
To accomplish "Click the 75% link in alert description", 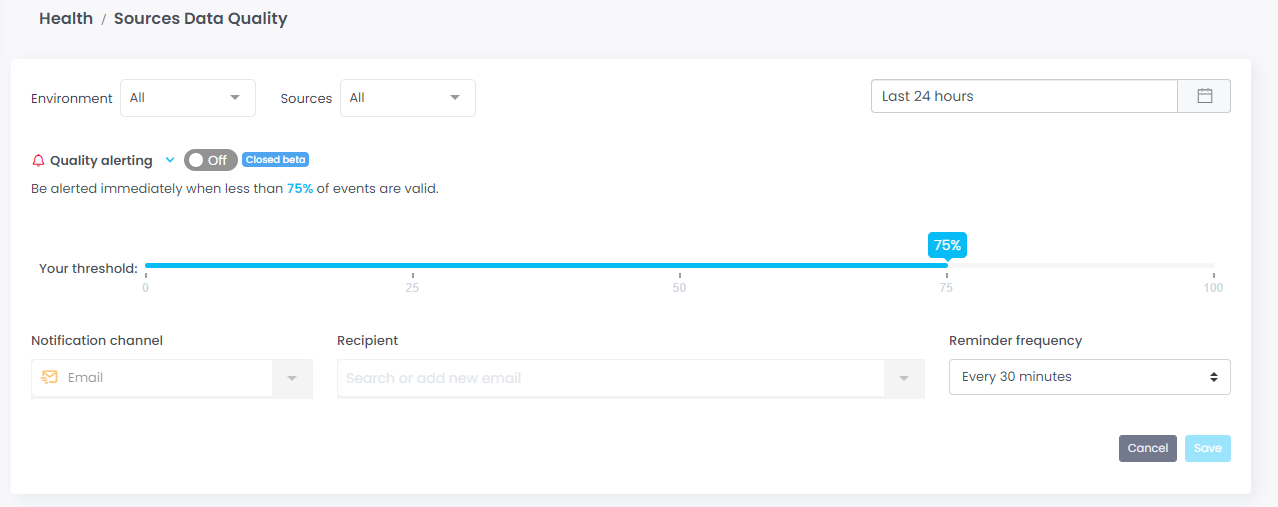I will point(300,188).
